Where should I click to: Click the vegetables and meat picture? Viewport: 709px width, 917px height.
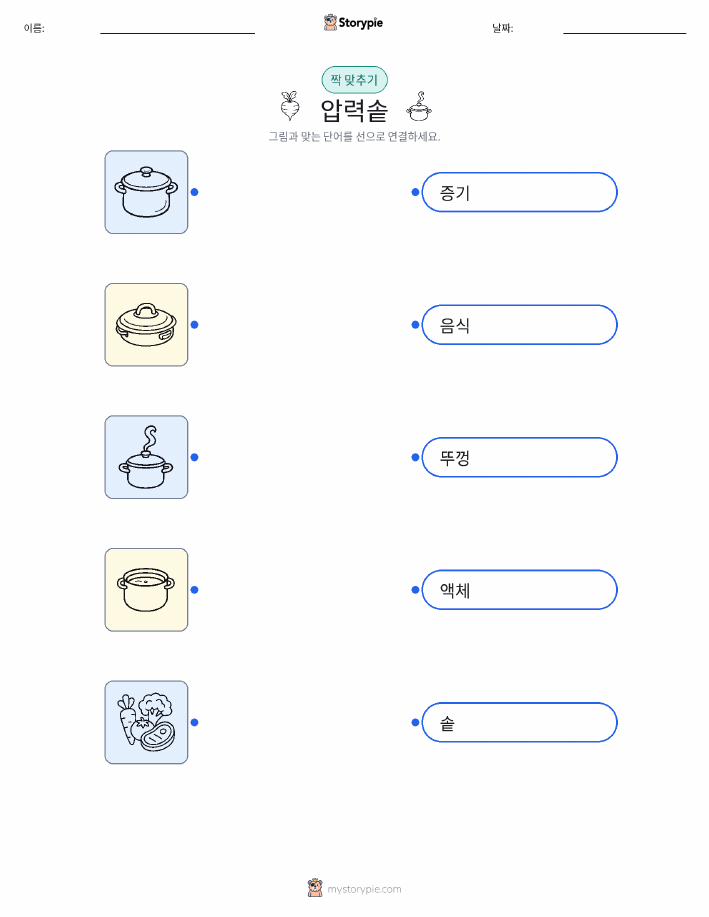click(146, 722)
